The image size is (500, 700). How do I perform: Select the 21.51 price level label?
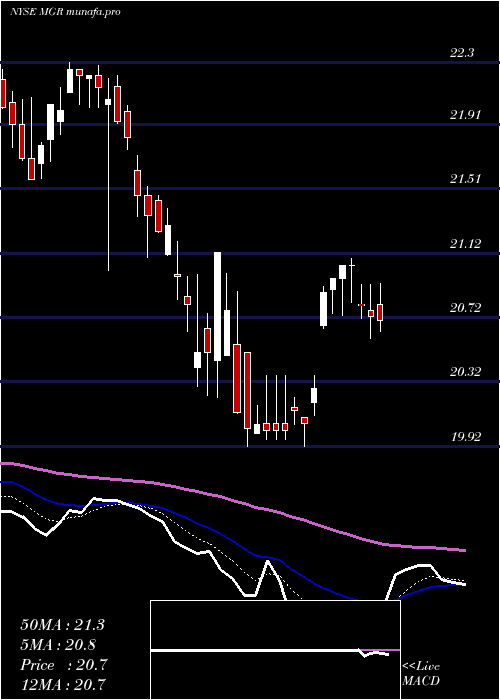point(465,179)
